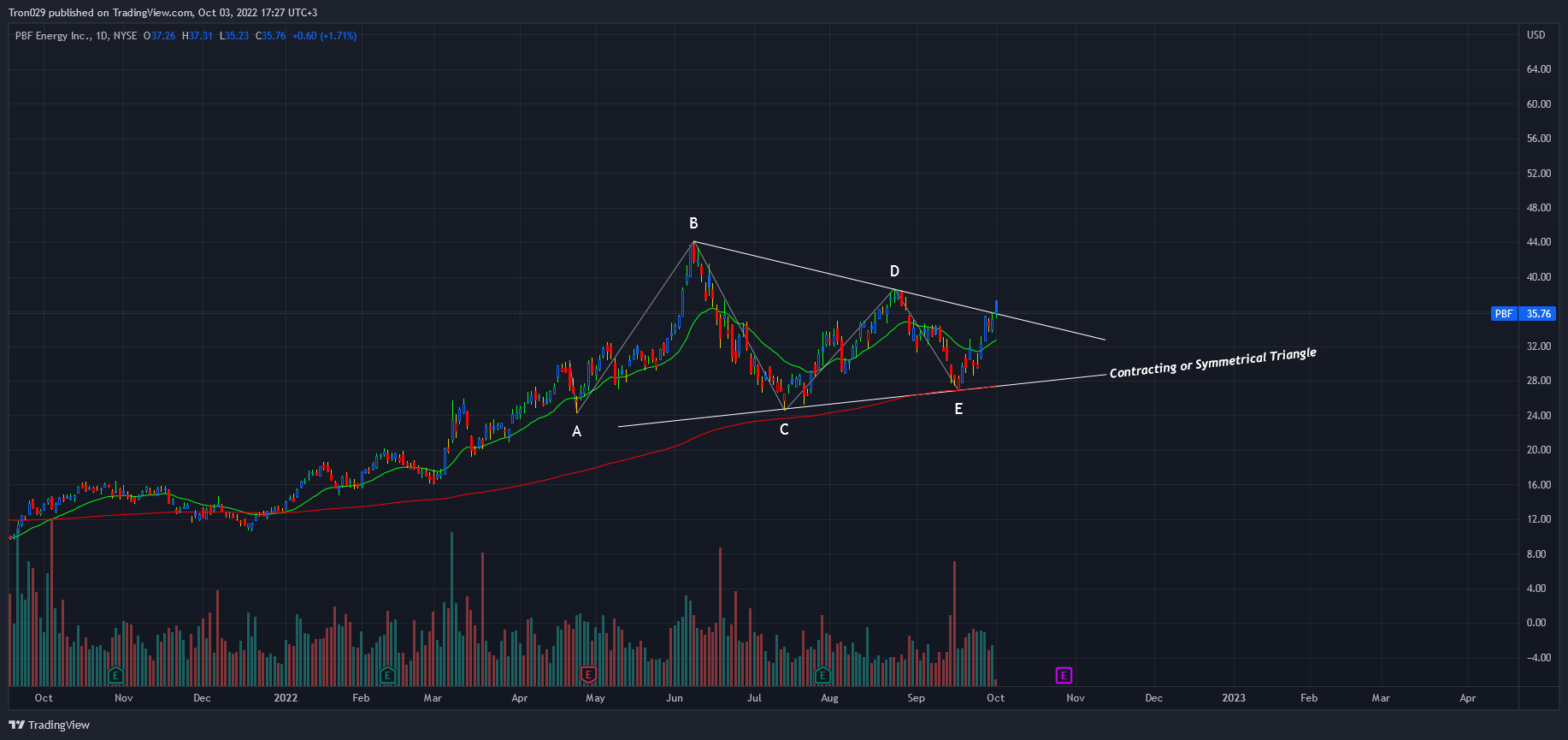Click the 2022 time axis label
Screen dimensions: 1568x740
286,698
